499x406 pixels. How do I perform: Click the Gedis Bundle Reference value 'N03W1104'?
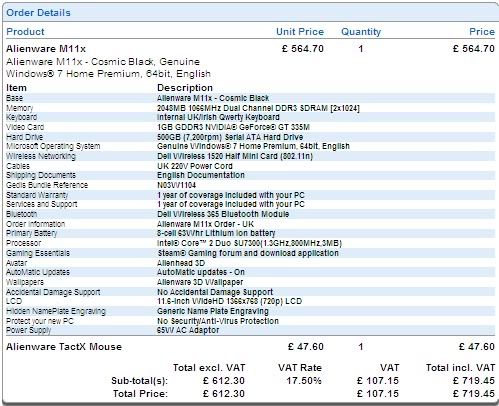pos(177,185)
